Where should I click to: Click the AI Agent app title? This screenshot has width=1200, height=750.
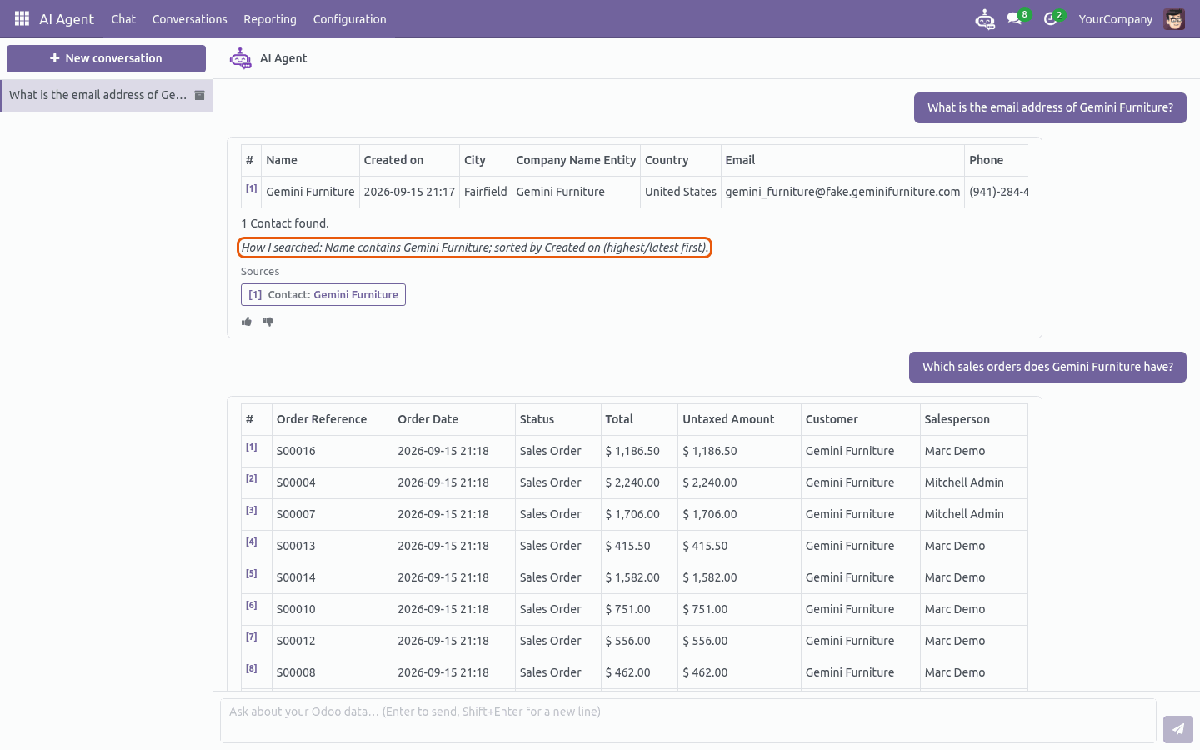pos(67,19)
